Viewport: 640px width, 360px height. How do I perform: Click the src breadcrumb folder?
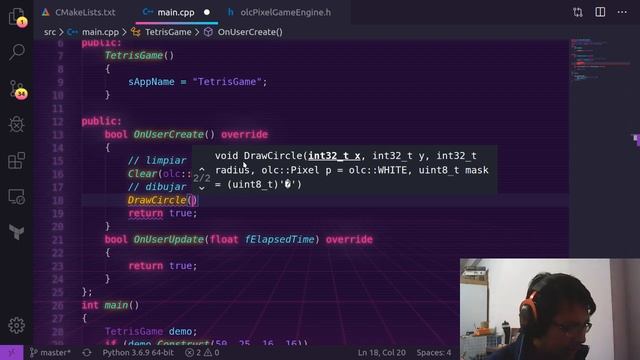[x=50, y=32]
